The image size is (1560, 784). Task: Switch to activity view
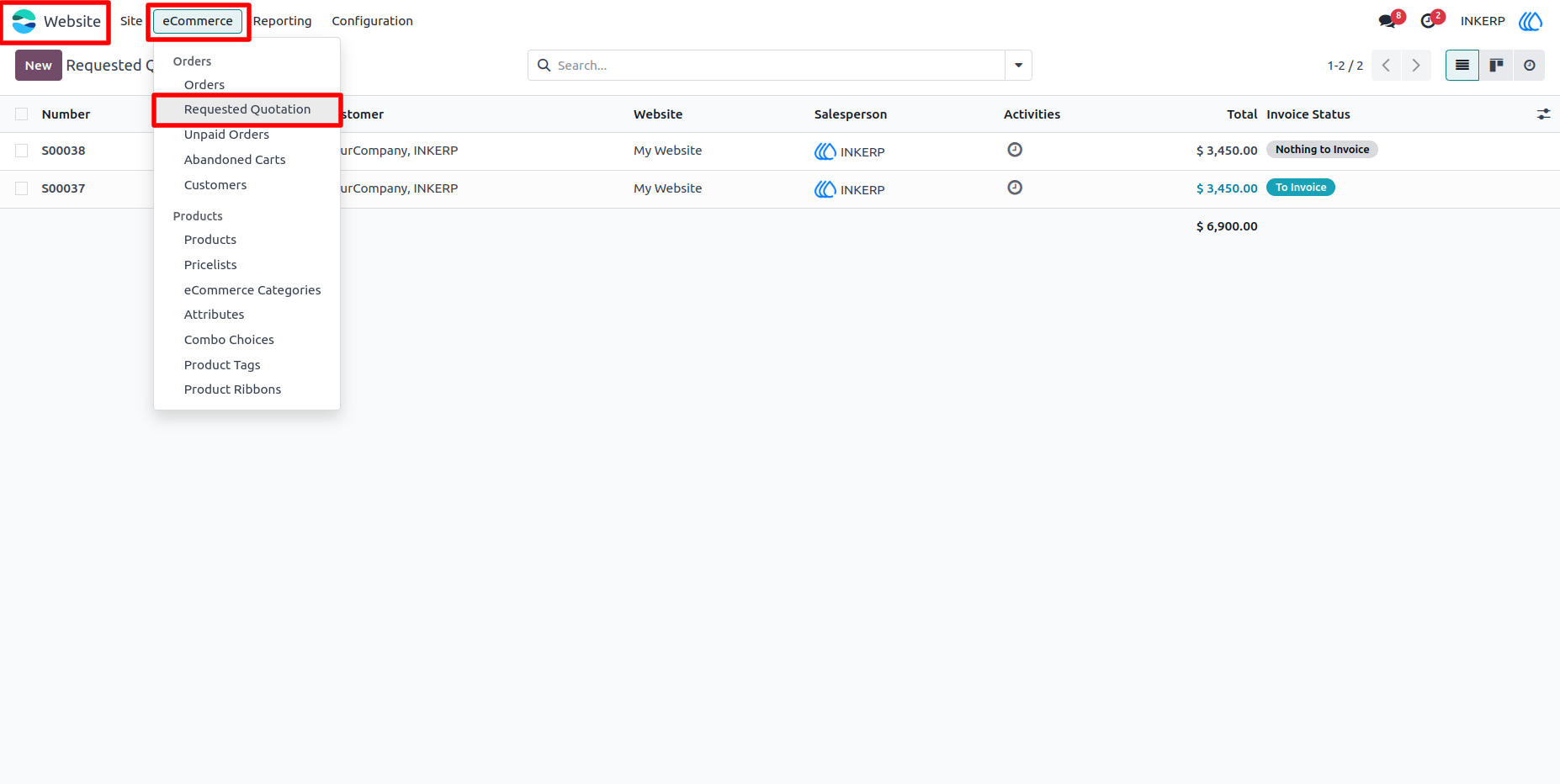click(1529, 66)
